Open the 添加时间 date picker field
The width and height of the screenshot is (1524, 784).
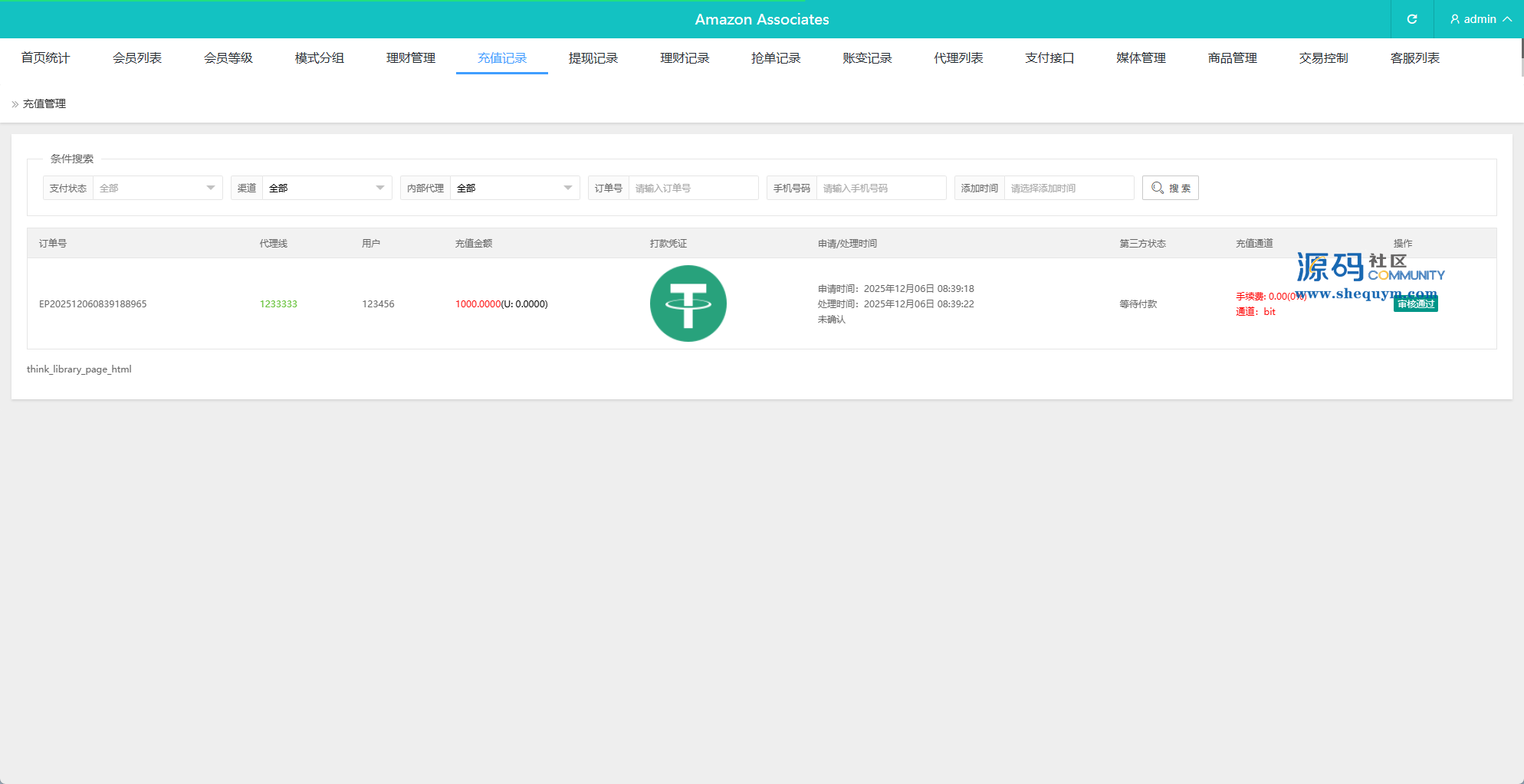pos(1069,188)
